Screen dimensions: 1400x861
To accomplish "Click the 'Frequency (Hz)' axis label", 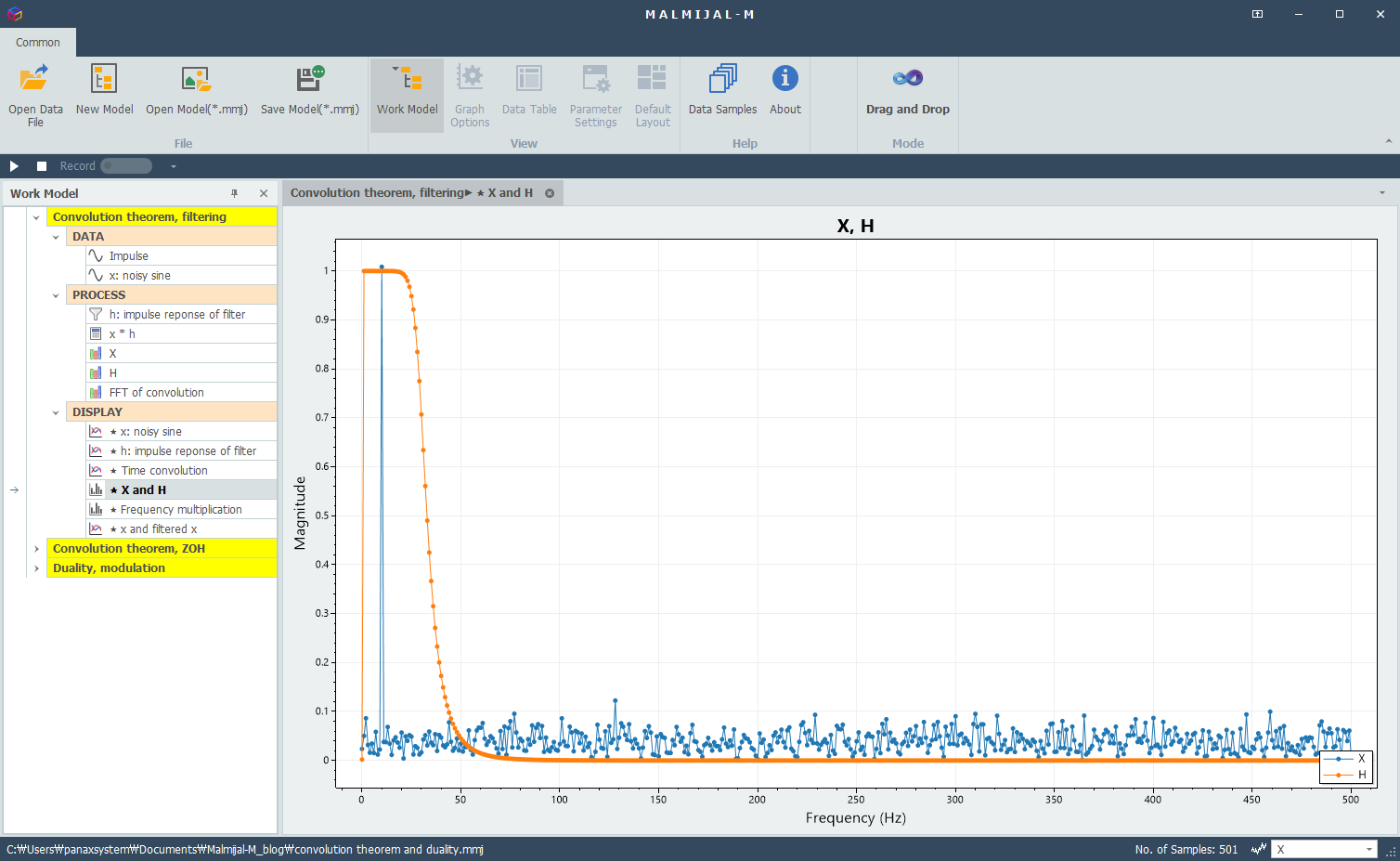I will click(855, 818).
